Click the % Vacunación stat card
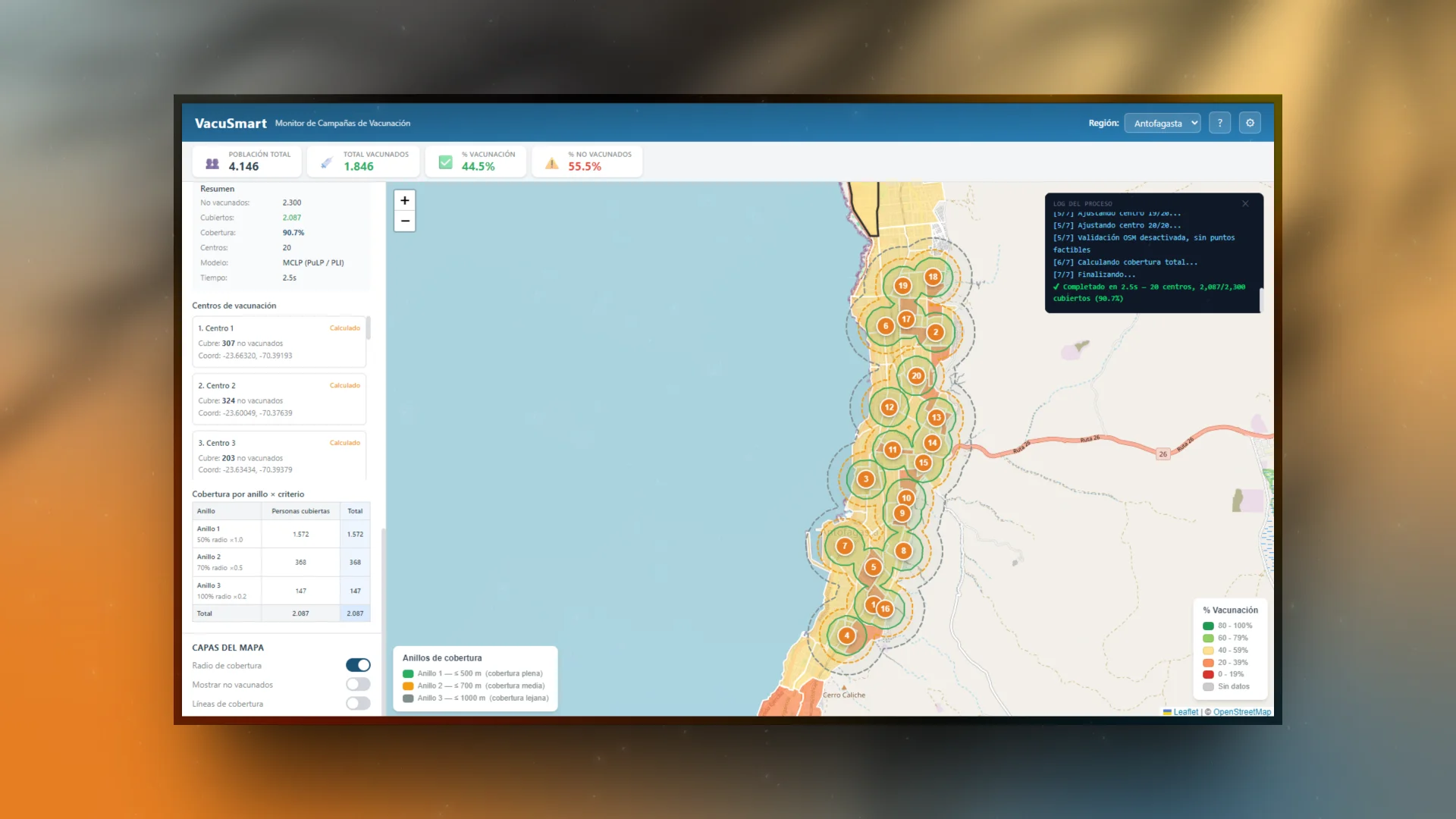This screenshot has height=819, width=1456. click(x=475, y=161)
